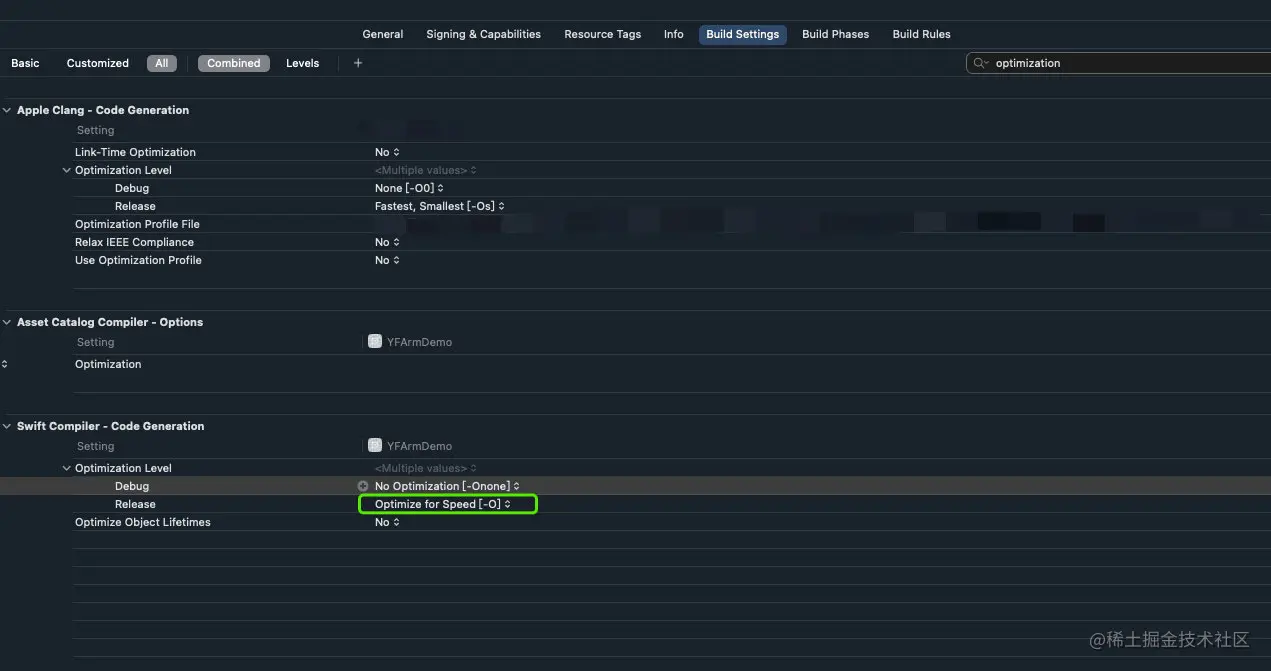1271x671 pixels.
Task: Open Use Optimization Profile value dropdown
Action: click(387, 260)
